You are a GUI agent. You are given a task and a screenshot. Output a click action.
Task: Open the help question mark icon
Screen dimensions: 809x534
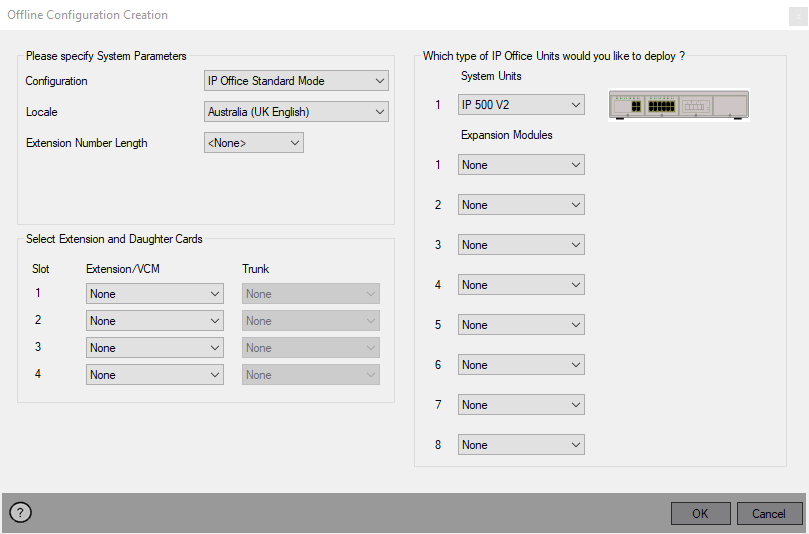(20, 512)
